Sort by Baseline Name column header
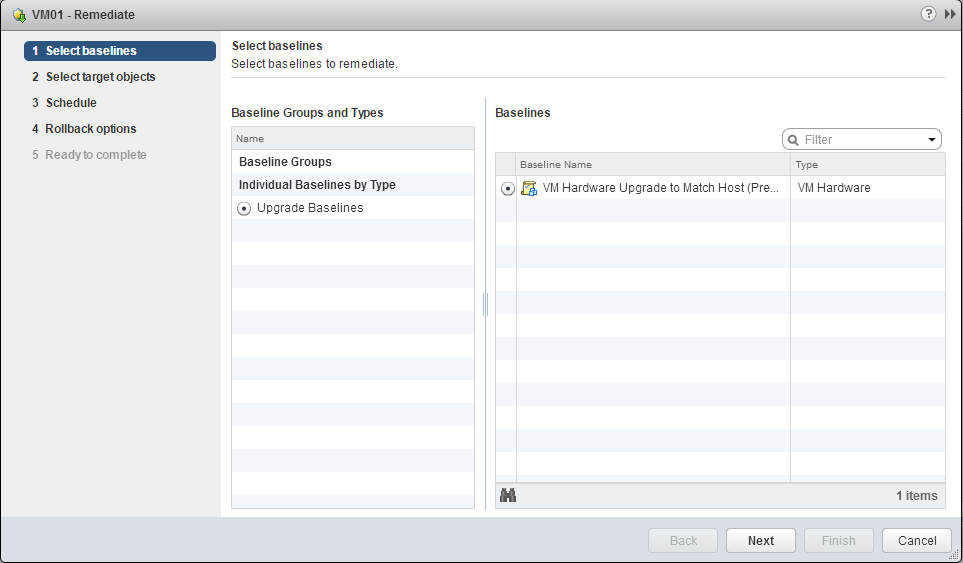 652,164
